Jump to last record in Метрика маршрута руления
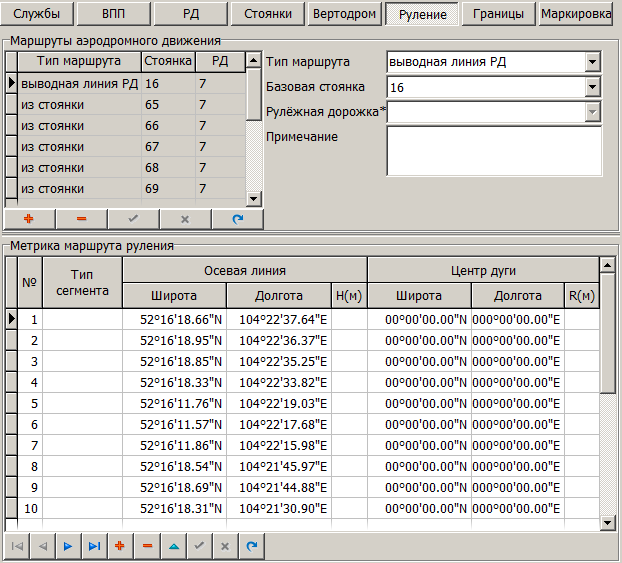 pyautogui.click(x=94, y=546)
